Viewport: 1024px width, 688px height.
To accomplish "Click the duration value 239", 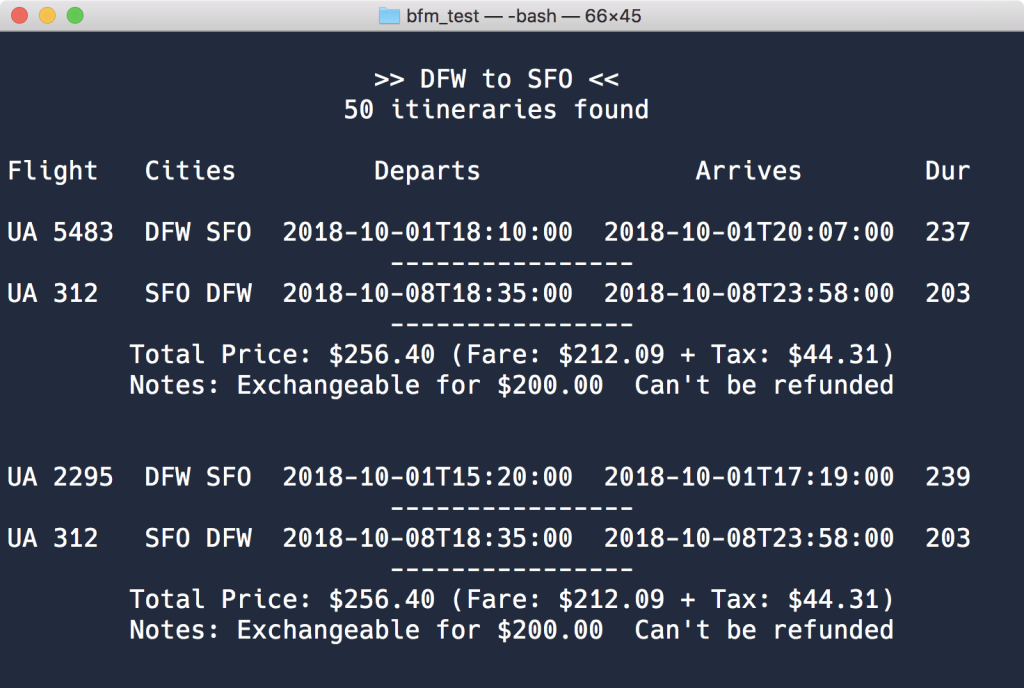I will tap(947, 477).
